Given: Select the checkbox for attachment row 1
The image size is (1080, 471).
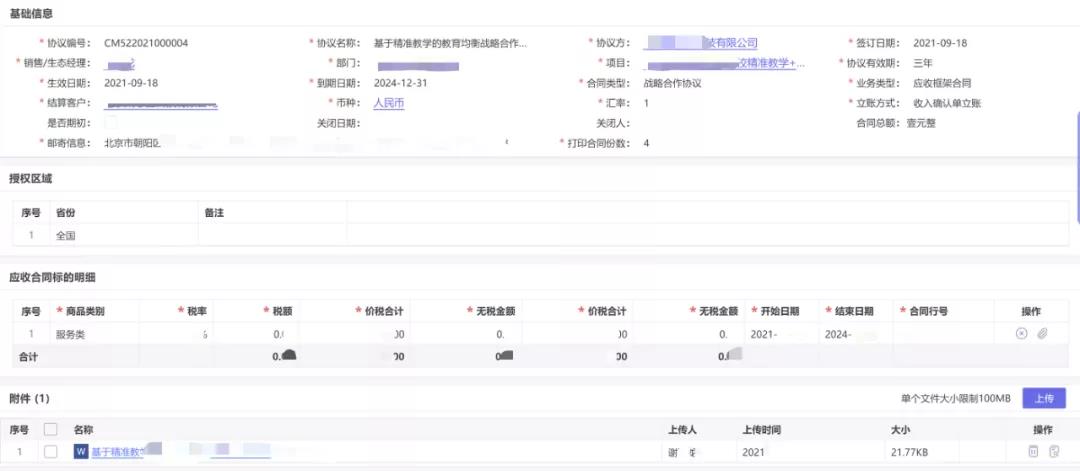Looking at the screenshot, I should 51,452.
